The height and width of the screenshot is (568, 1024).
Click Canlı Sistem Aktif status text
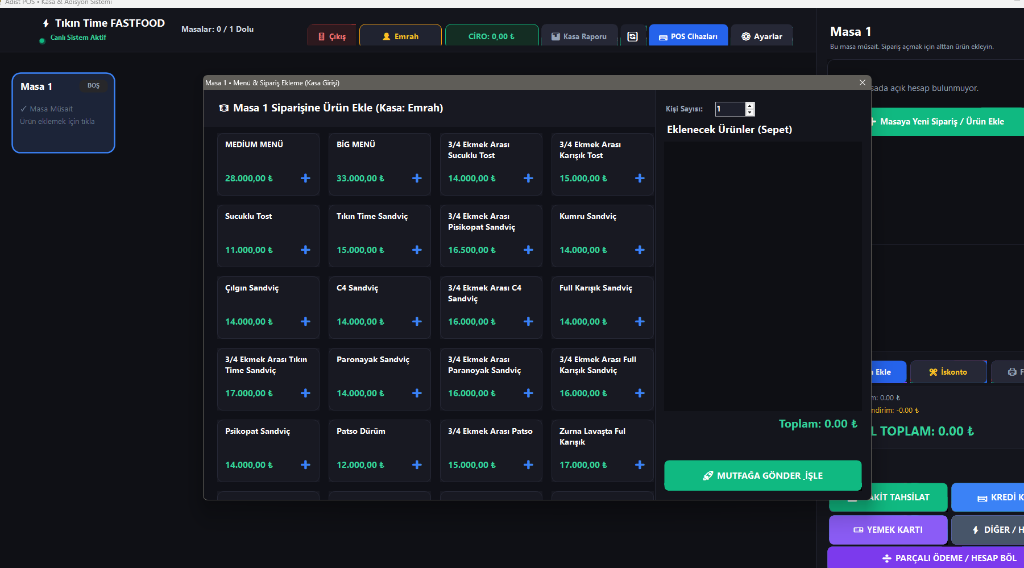click(x=78, y=38)
